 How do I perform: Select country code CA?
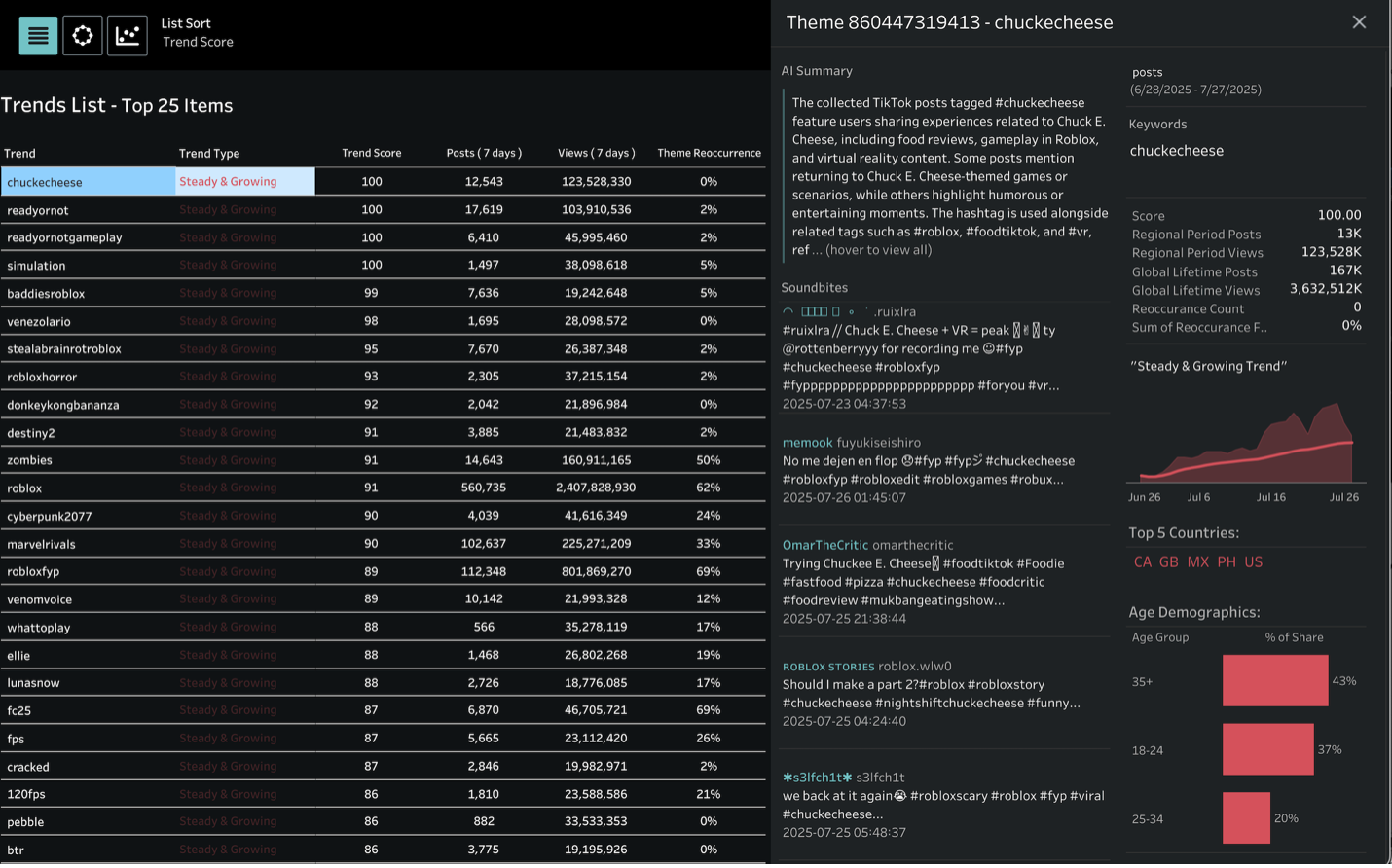1143,562
